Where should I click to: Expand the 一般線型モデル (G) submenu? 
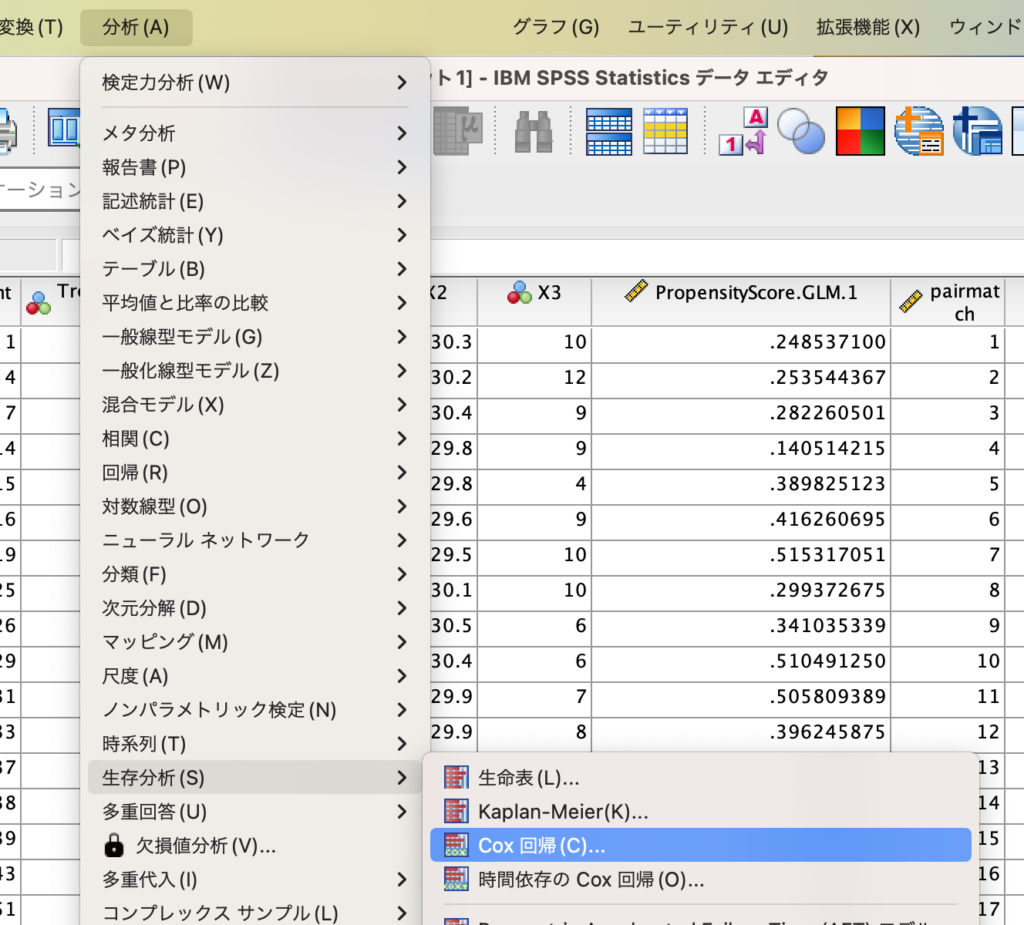(255, 337)
